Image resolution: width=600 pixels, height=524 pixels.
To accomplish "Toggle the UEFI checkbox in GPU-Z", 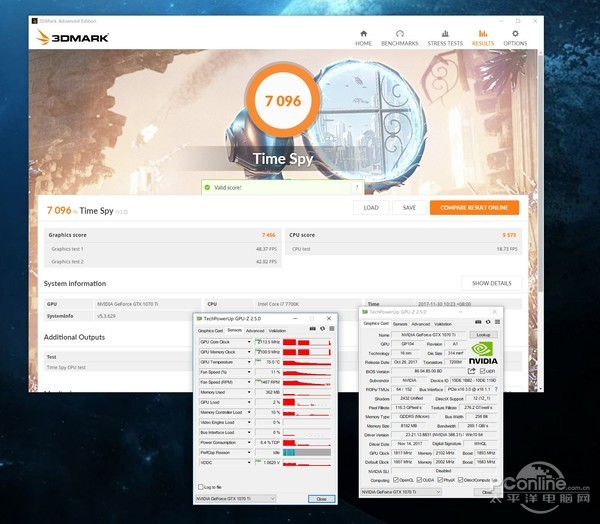I will click(483, 369).
